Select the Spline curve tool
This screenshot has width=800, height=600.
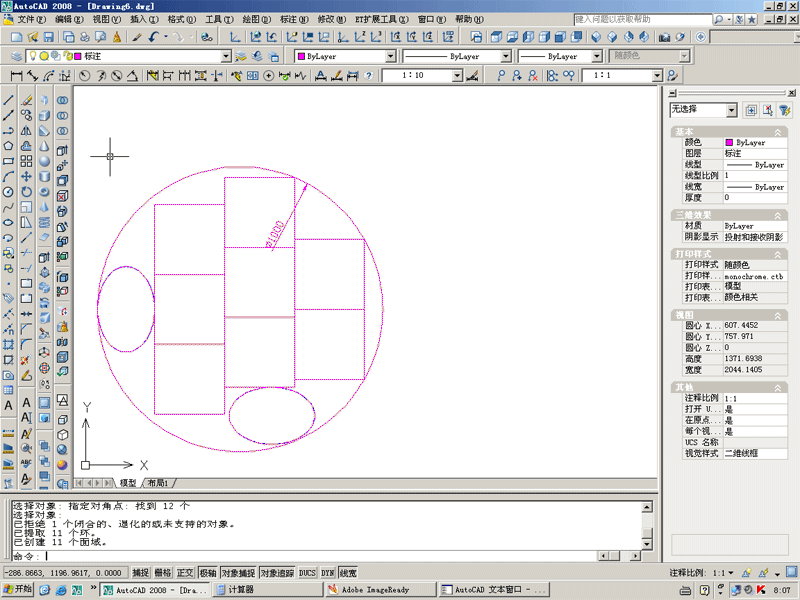[x=8, y=207]
